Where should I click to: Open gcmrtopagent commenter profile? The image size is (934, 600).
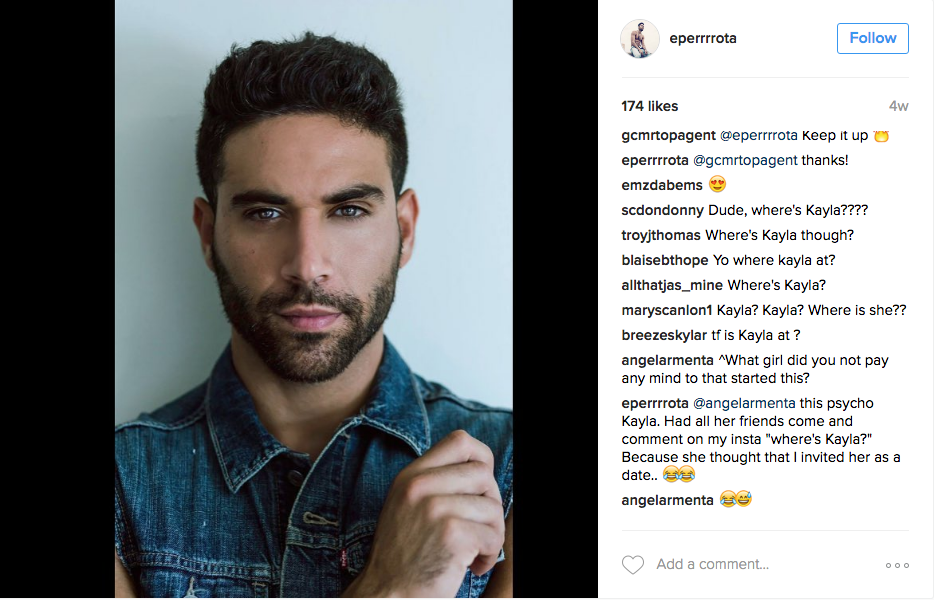coord(668,135)
